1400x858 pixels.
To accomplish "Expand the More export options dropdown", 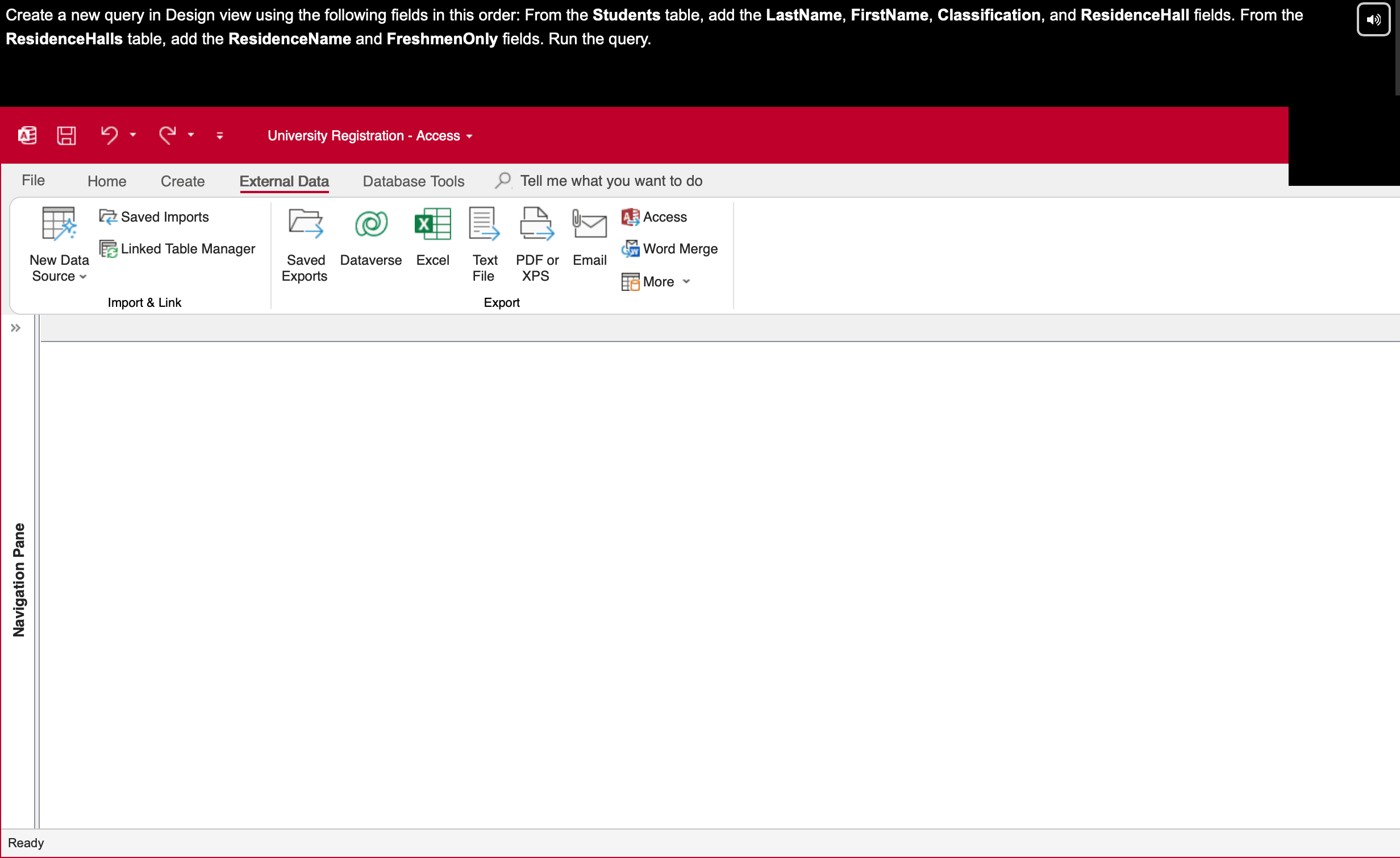I will [x=657, y=282].
